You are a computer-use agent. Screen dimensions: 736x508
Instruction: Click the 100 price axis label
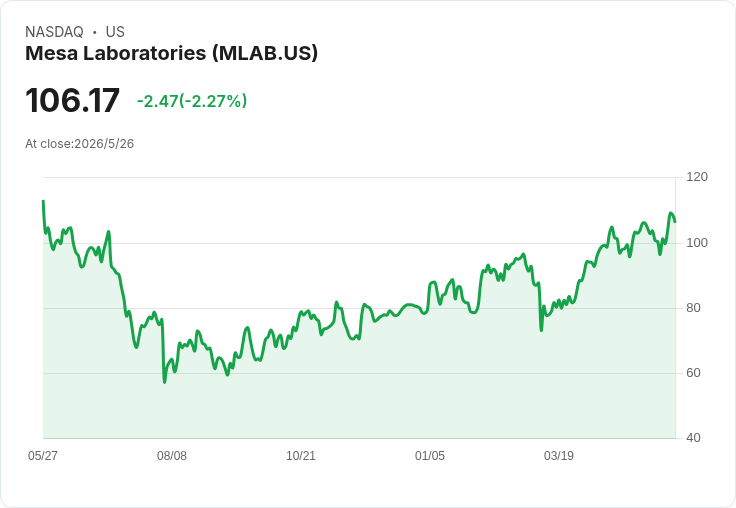[697, 243]
